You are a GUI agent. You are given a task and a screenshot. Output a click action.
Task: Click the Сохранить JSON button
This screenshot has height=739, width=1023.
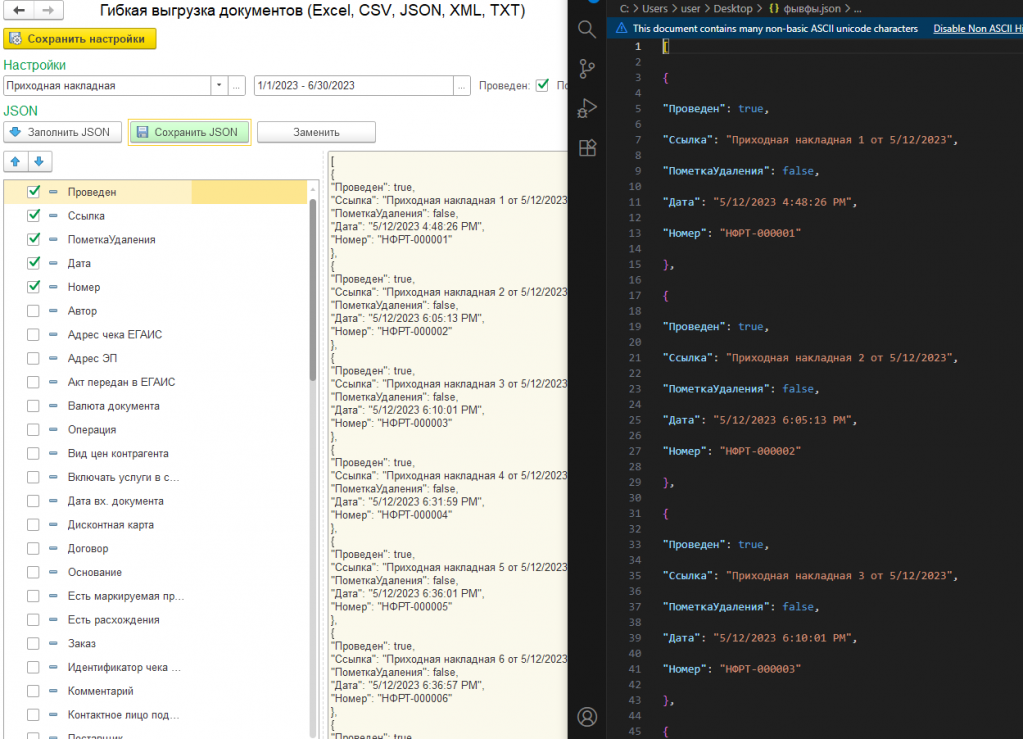coord(188,132)
